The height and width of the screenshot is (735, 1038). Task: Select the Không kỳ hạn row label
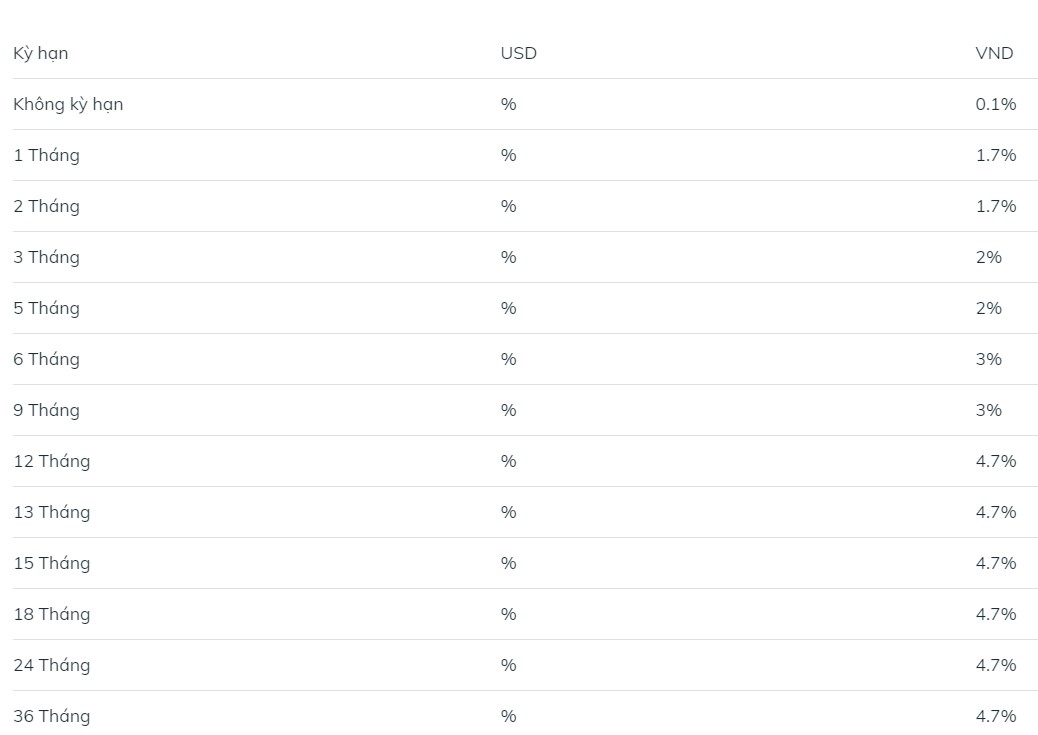[68, 104]
